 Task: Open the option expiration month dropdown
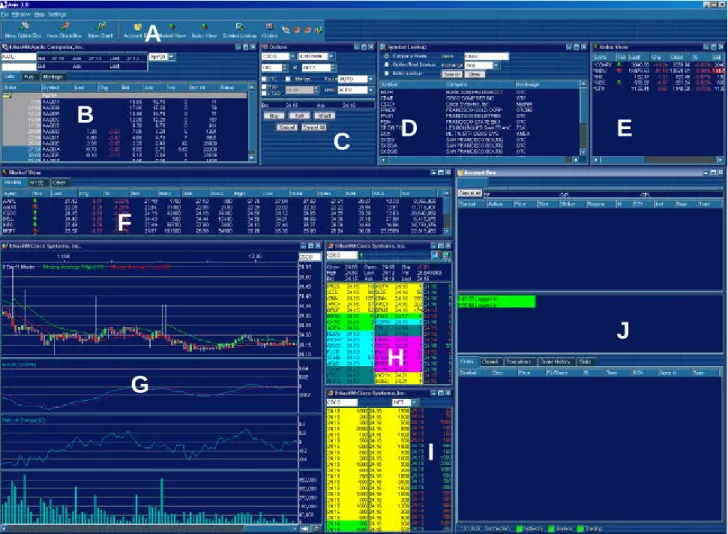[x=172, y=57]
